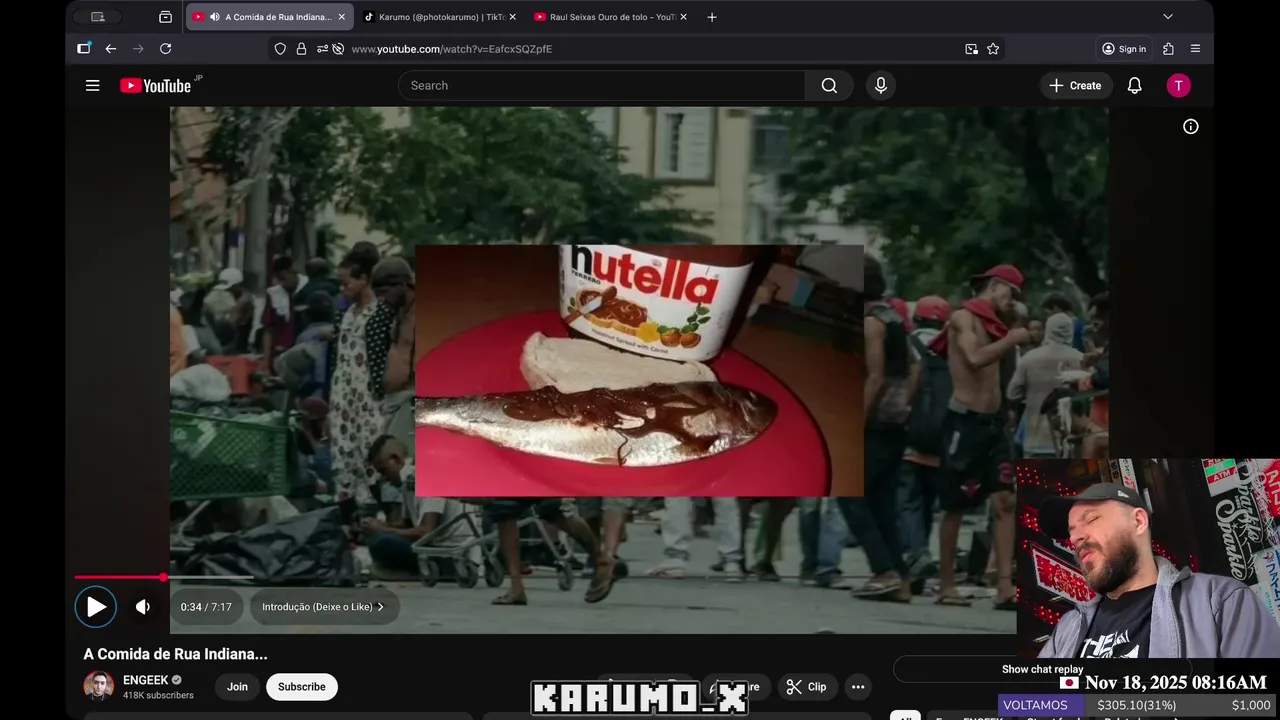1280x720 pixels.
Task: Open tracking protection shield
Action: [x=280, y=49]
